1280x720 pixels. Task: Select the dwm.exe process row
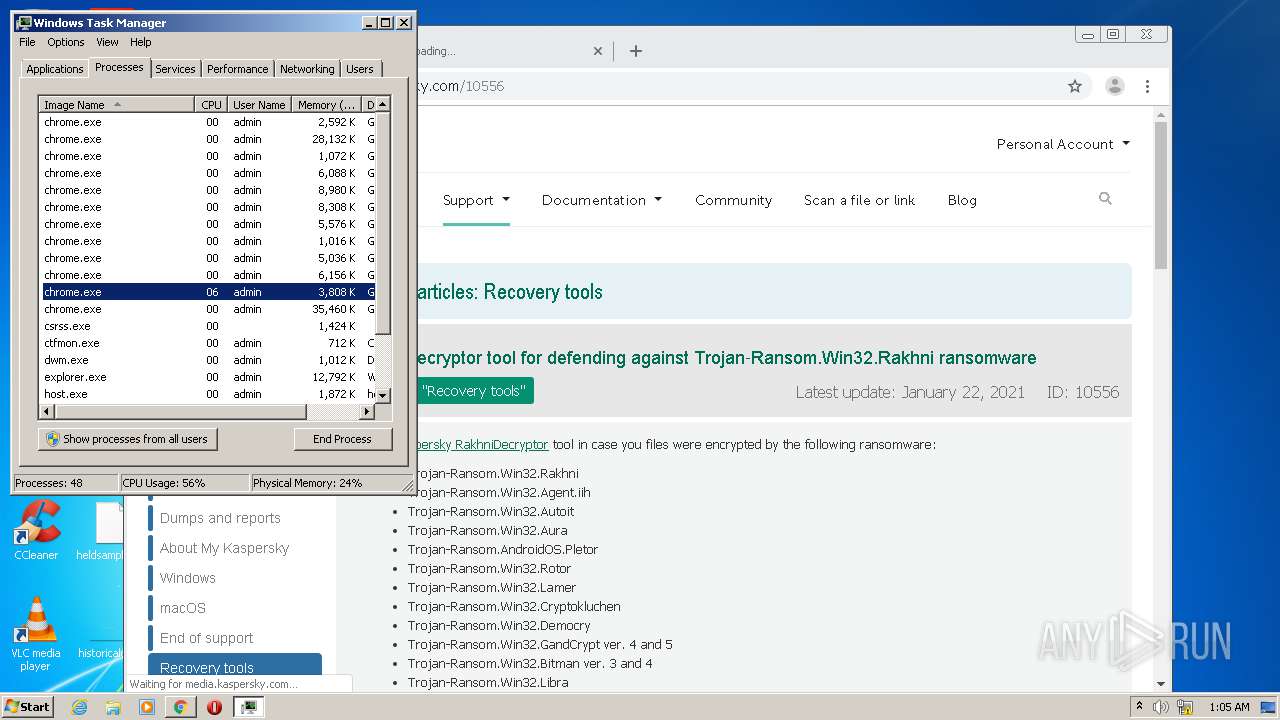pyautogui.click(x=207, y=360)
